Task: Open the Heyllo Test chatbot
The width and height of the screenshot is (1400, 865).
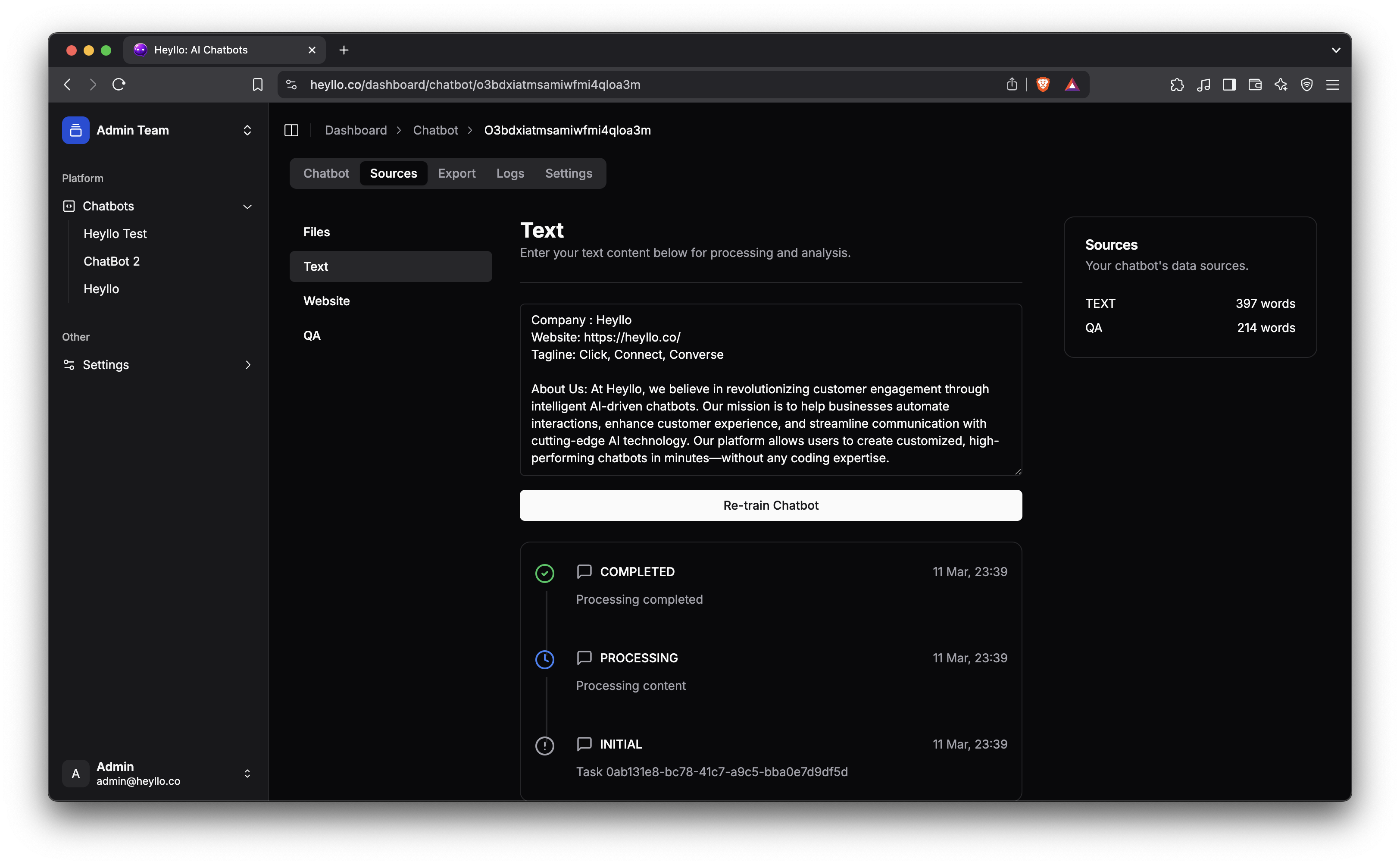Action: [x=115, y=233]
